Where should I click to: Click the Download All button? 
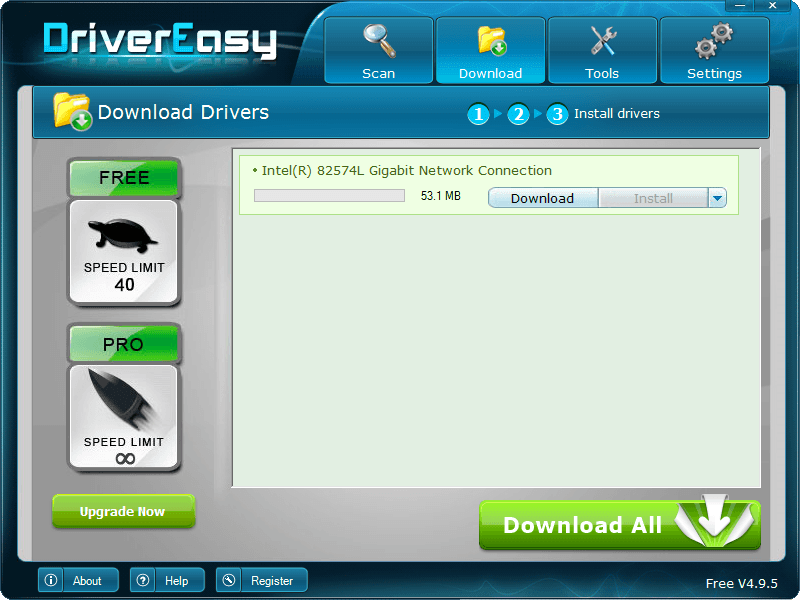pos(620,525)
